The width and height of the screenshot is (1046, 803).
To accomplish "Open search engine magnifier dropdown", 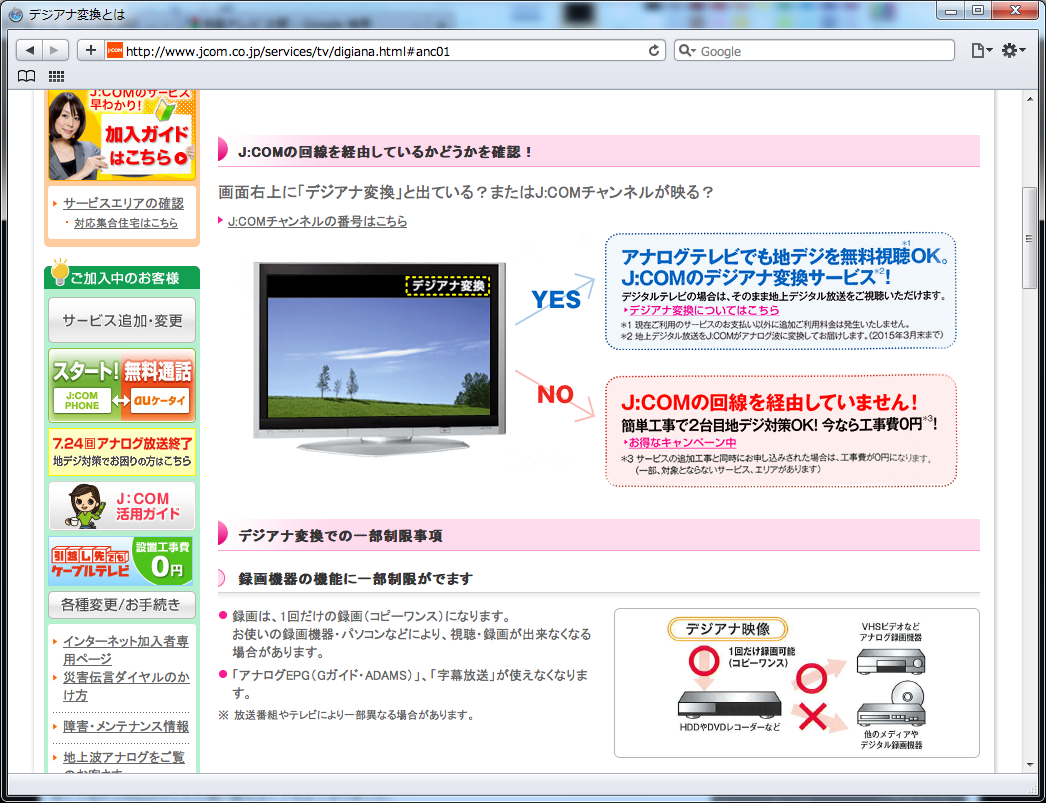I will point(687,51).
